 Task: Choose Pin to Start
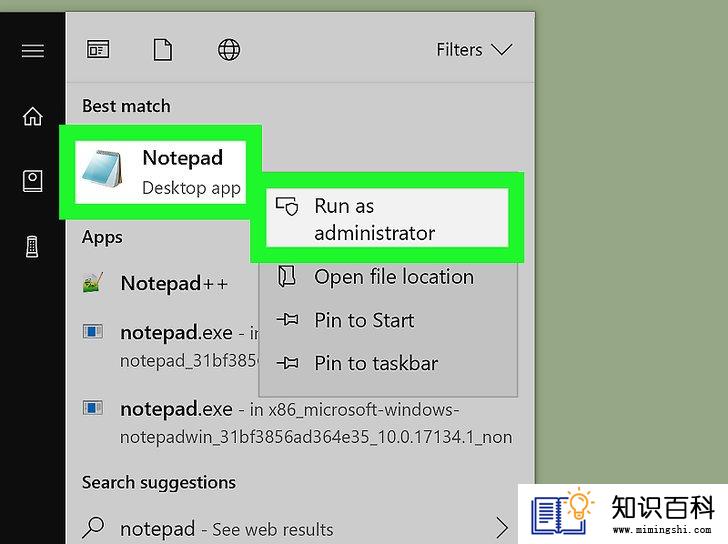388,320
